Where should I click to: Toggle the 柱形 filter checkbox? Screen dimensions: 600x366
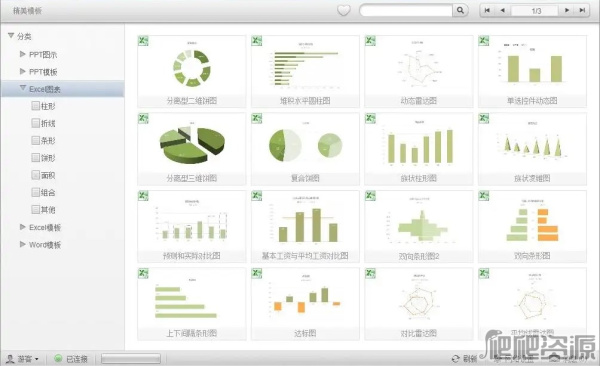pyautogui.click(x=36, y=106)
